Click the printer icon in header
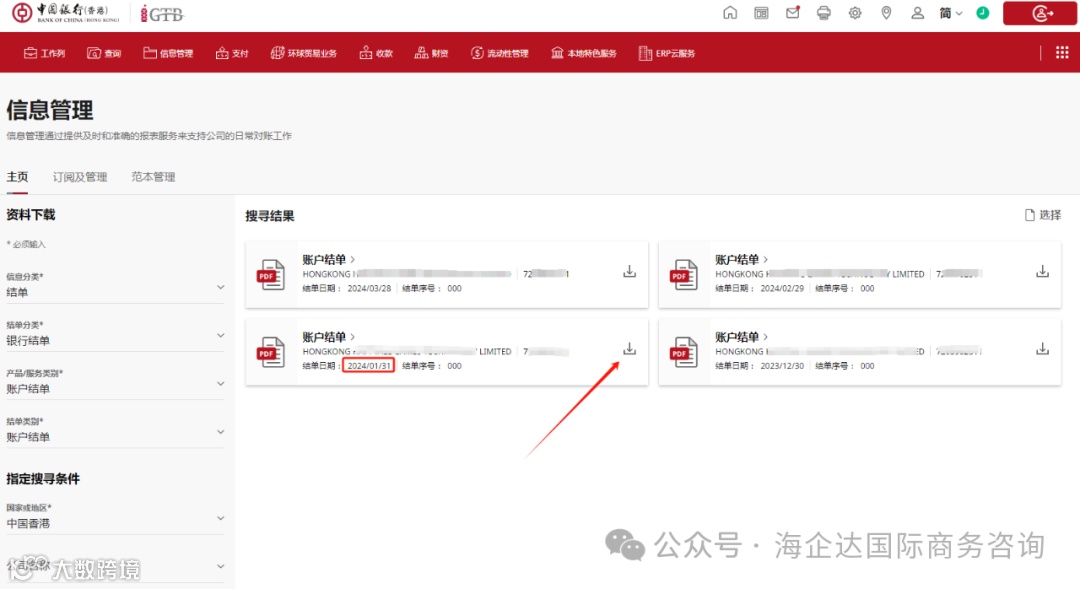The height and width of the screenshot is (589, 1080). click(x=824, y=13)
